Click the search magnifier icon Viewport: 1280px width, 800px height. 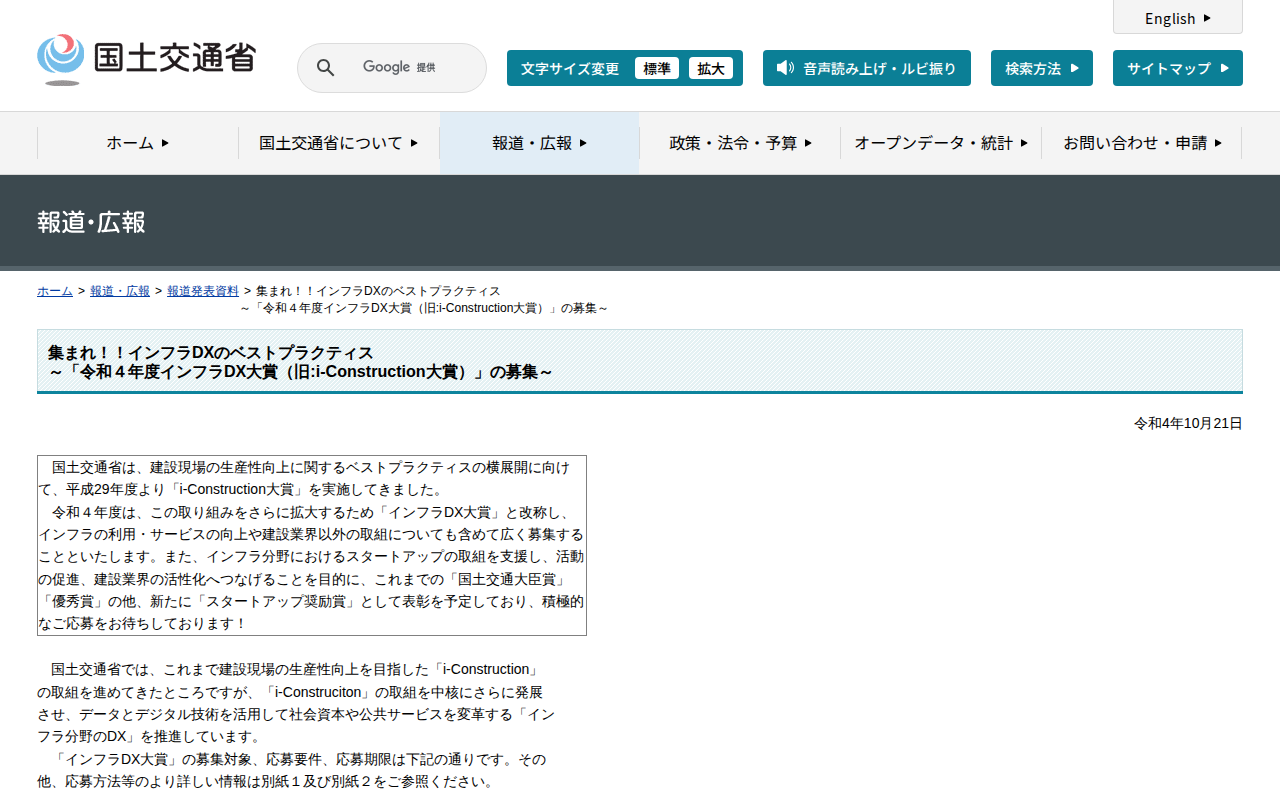[x=325, y=68]
